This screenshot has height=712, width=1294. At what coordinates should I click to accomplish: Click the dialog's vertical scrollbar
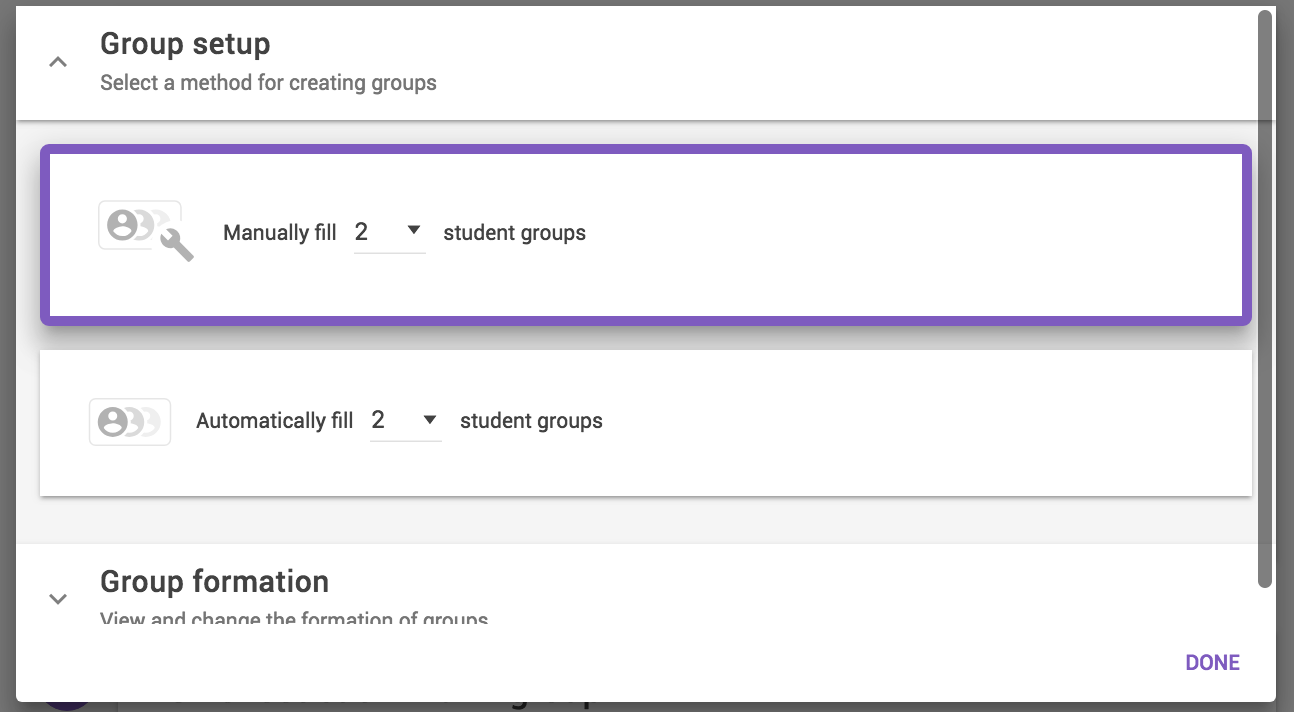pyautogui.click(x=1265, y=300)
